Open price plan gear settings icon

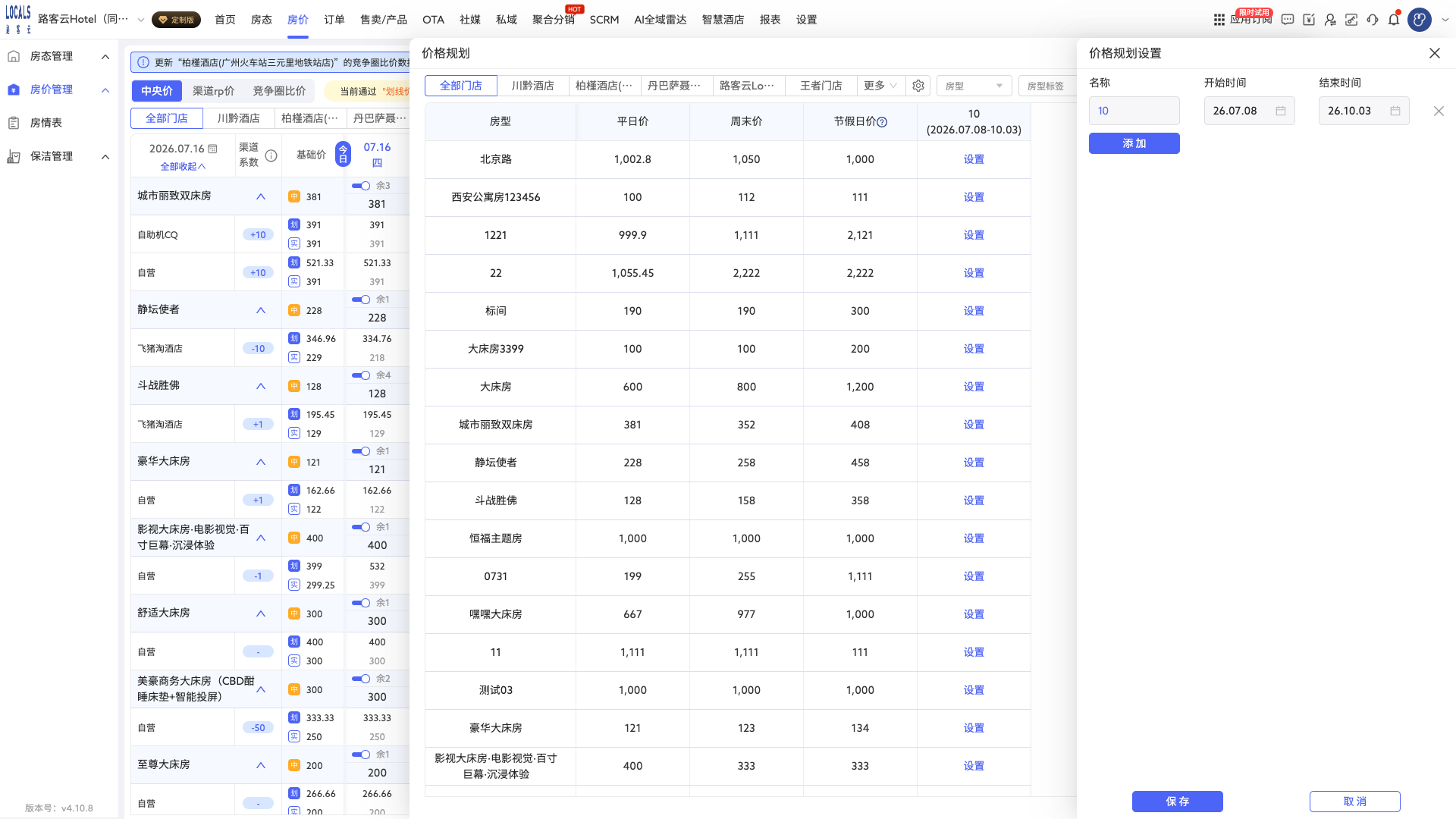(x=918, y=86)
